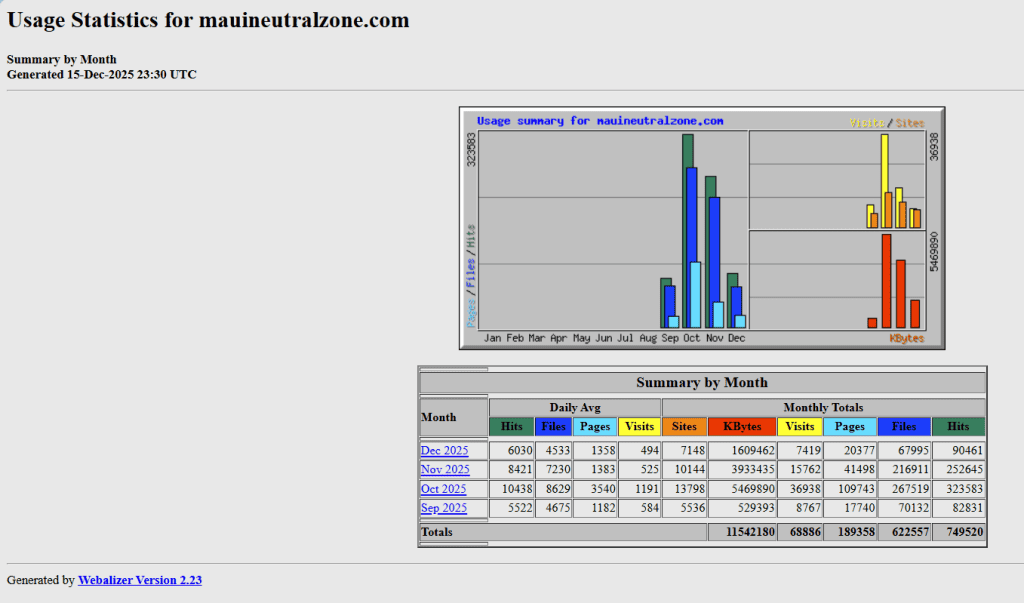Click the chart title for mauineutralzone.com

[599, 121]
